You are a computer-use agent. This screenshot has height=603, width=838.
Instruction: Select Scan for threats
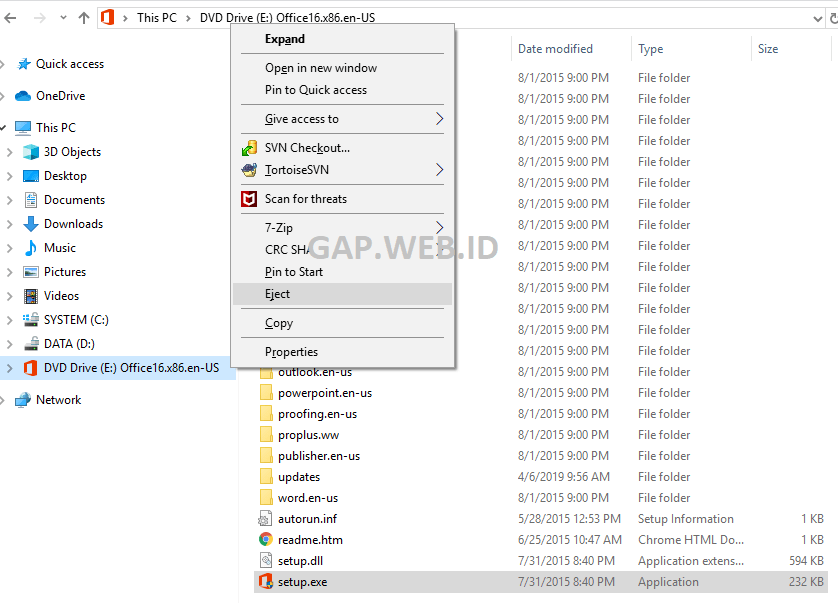[x=343, y=199]
